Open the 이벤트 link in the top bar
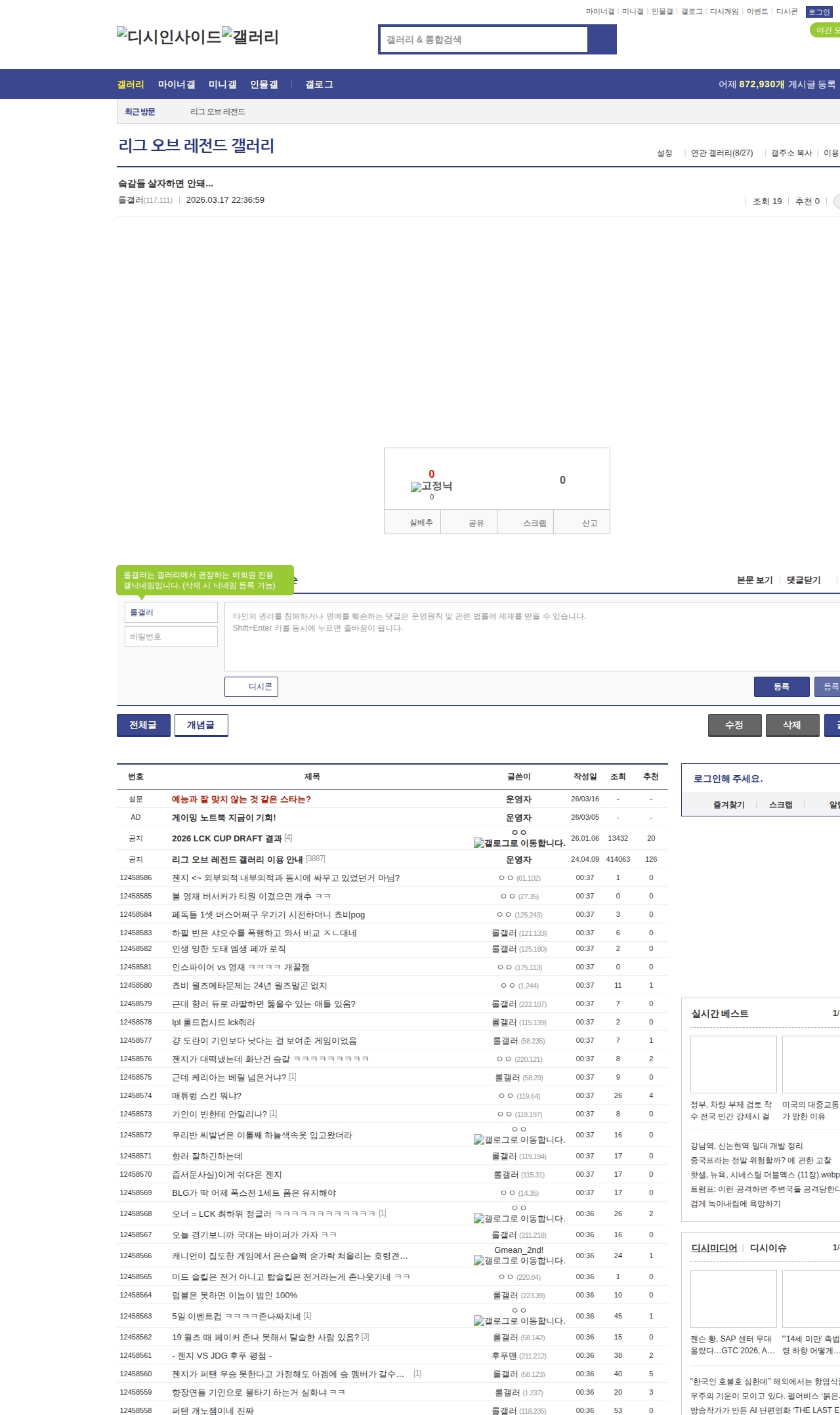Image resolution: width=840 pixels, height=1415 pixels. point(757,12)
